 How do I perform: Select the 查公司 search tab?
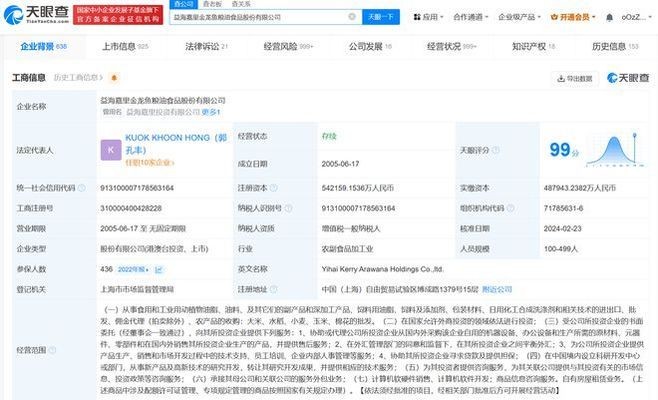click(x=183, y=4)
